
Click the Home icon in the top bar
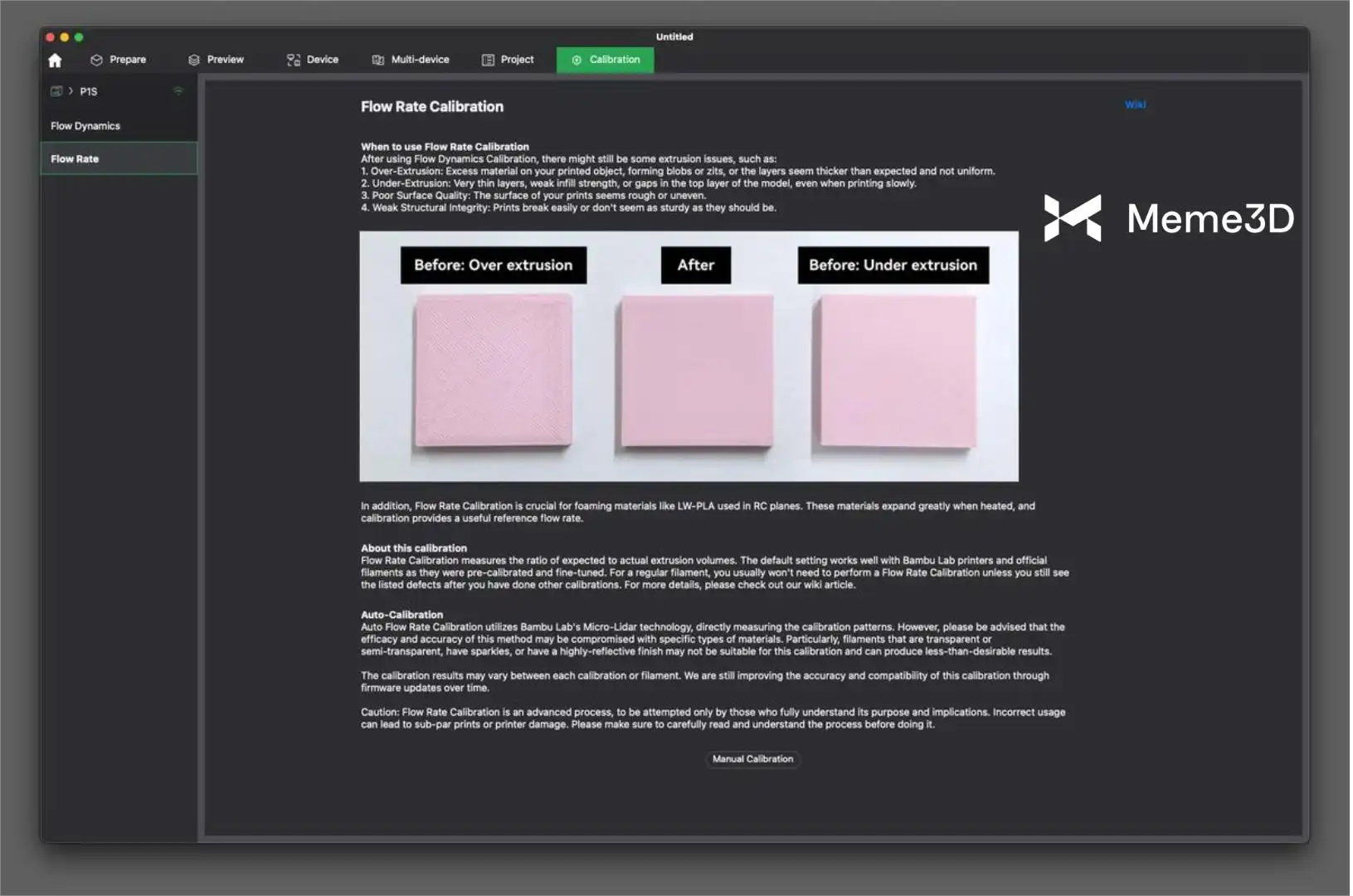(x=55, y=61)
